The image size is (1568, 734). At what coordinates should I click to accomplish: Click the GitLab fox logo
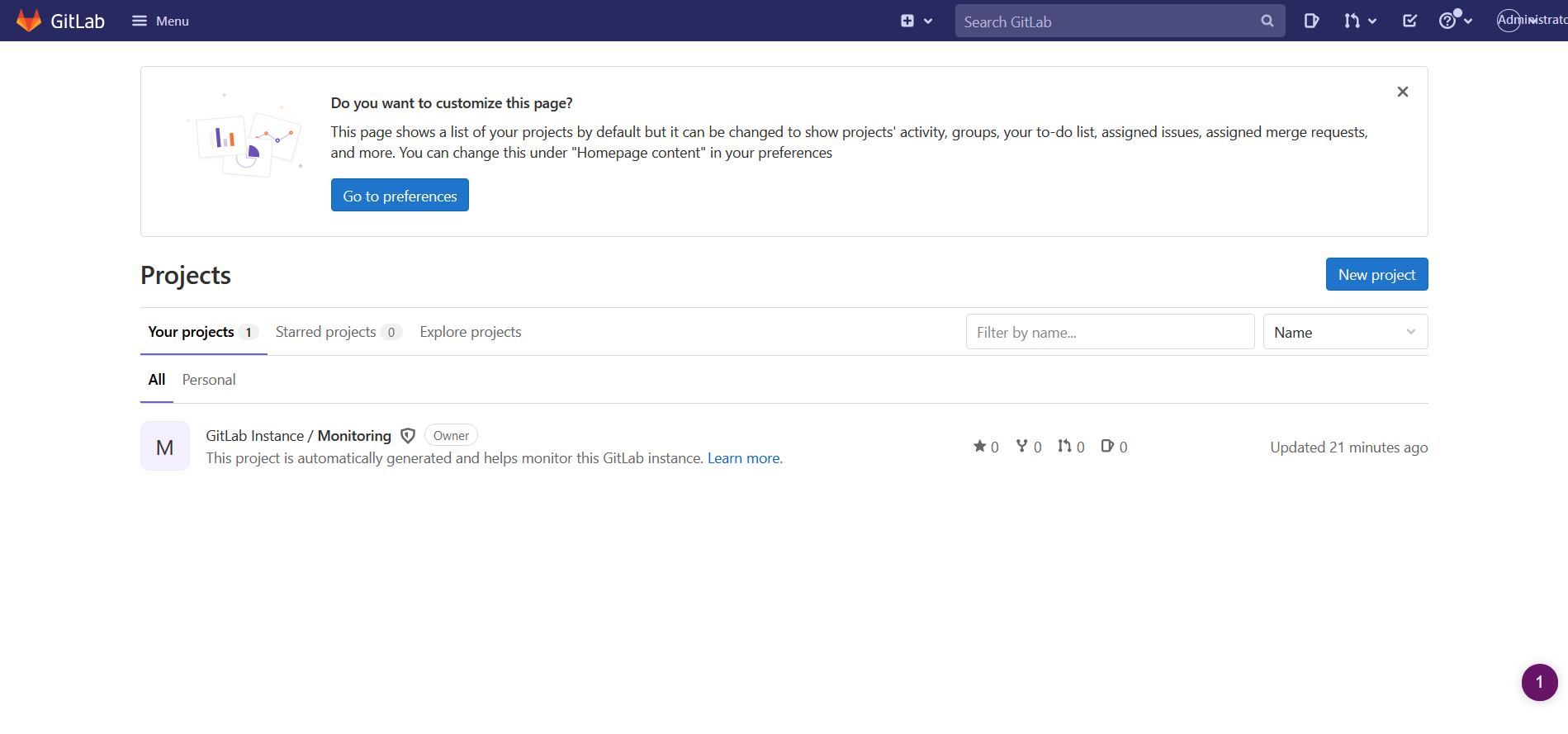pyautogui.click(x=29, y=21)
